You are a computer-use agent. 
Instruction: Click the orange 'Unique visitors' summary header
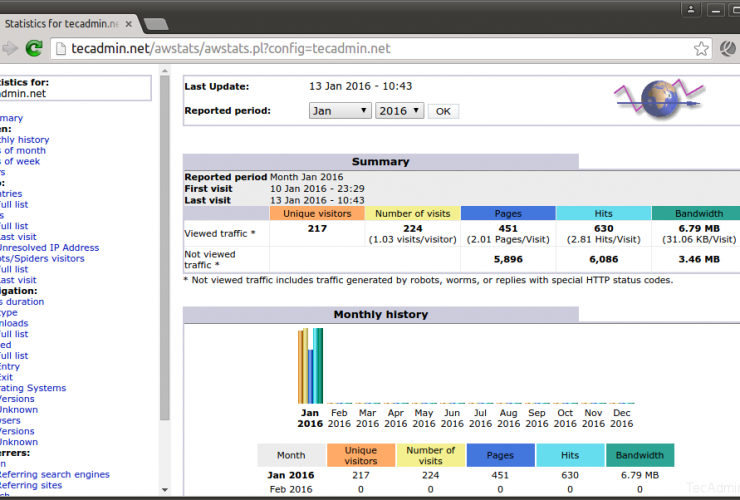(x=317, y=213)
